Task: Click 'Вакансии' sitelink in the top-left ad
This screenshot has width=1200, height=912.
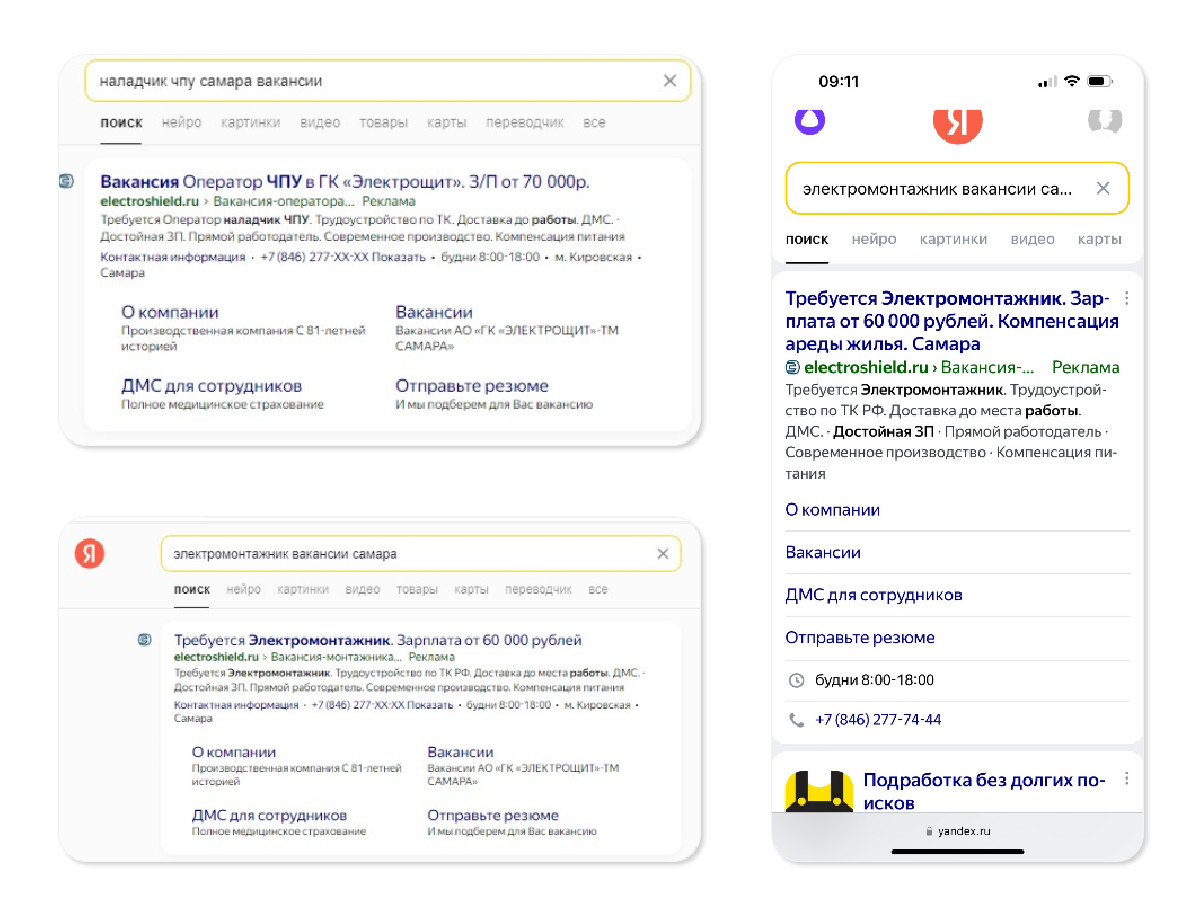Action: click(434, 312)
